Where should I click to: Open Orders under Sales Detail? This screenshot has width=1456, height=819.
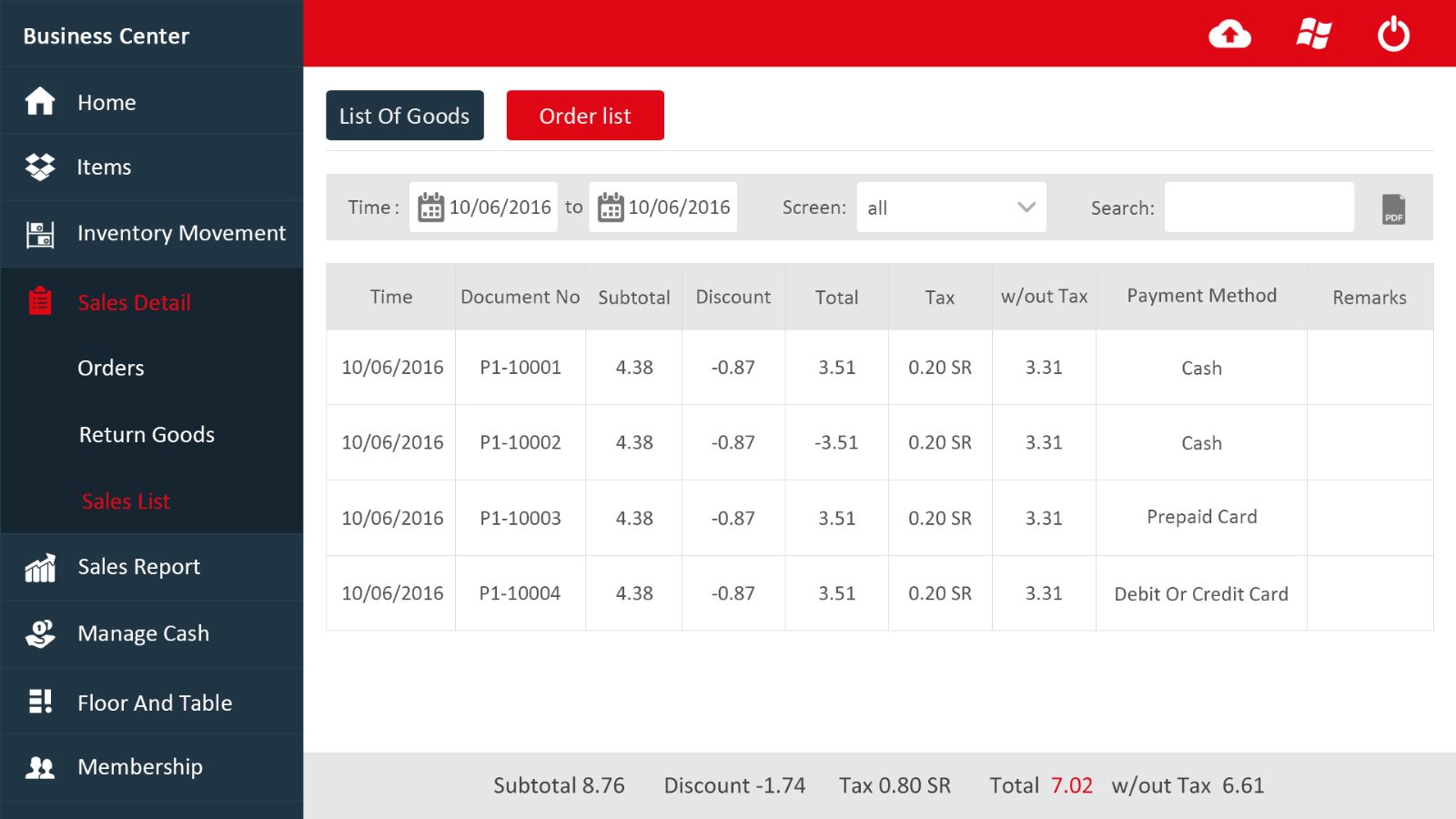tap(111, 368)
